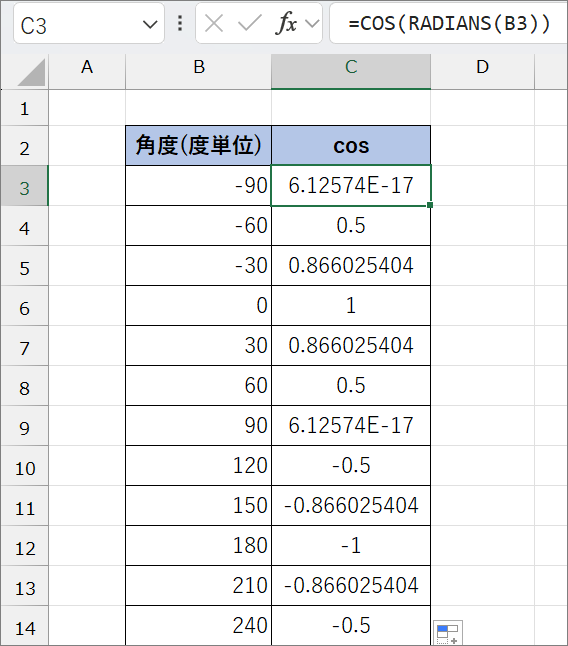Viewport: 568px width, 646px height.
Task: Expand the Name Box dropdown arrow
Action: pyautogui.click(x=150, y=25)
